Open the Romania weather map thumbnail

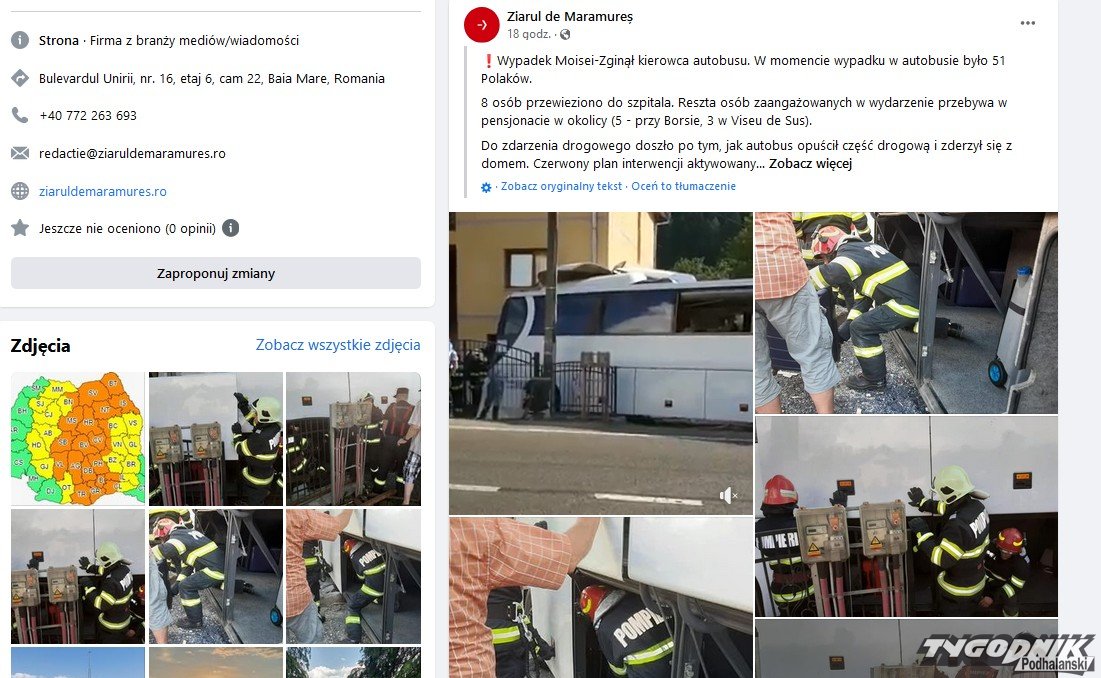pyautogui.click(x=78, y=439)
